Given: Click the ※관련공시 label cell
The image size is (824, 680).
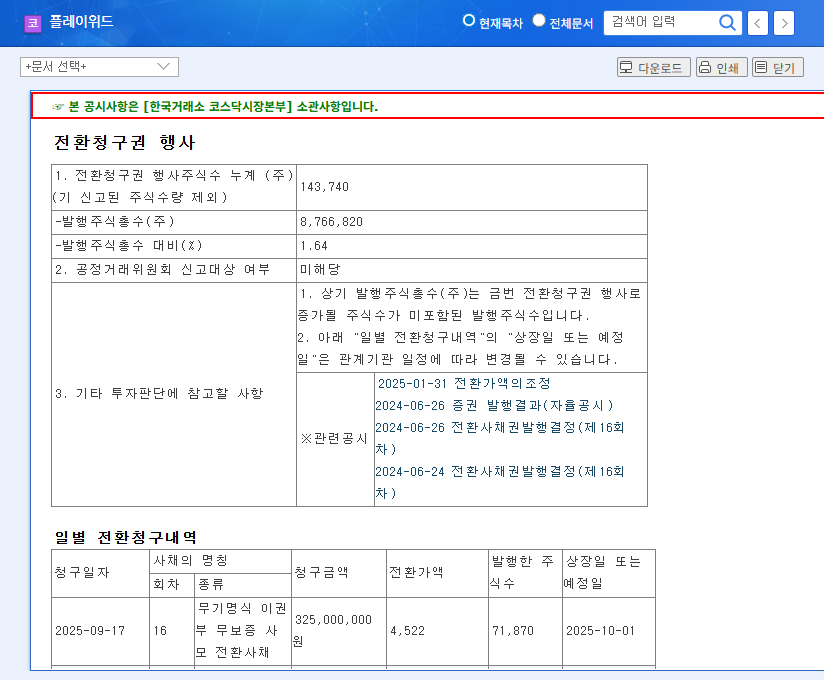Looking at the screenshot, I should click(x=334, y=439).
